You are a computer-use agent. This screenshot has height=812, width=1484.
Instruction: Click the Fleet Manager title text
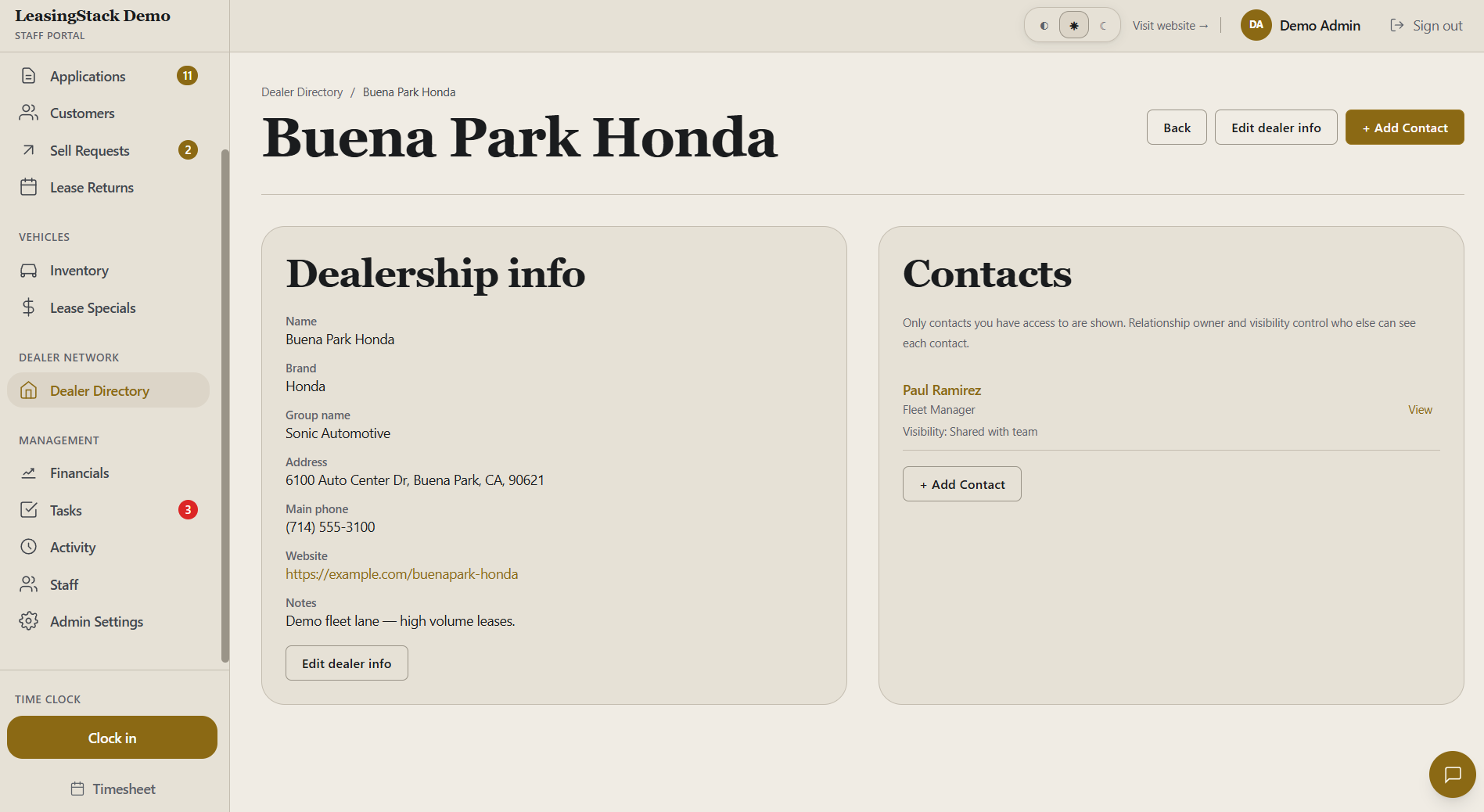click(939, 409)
